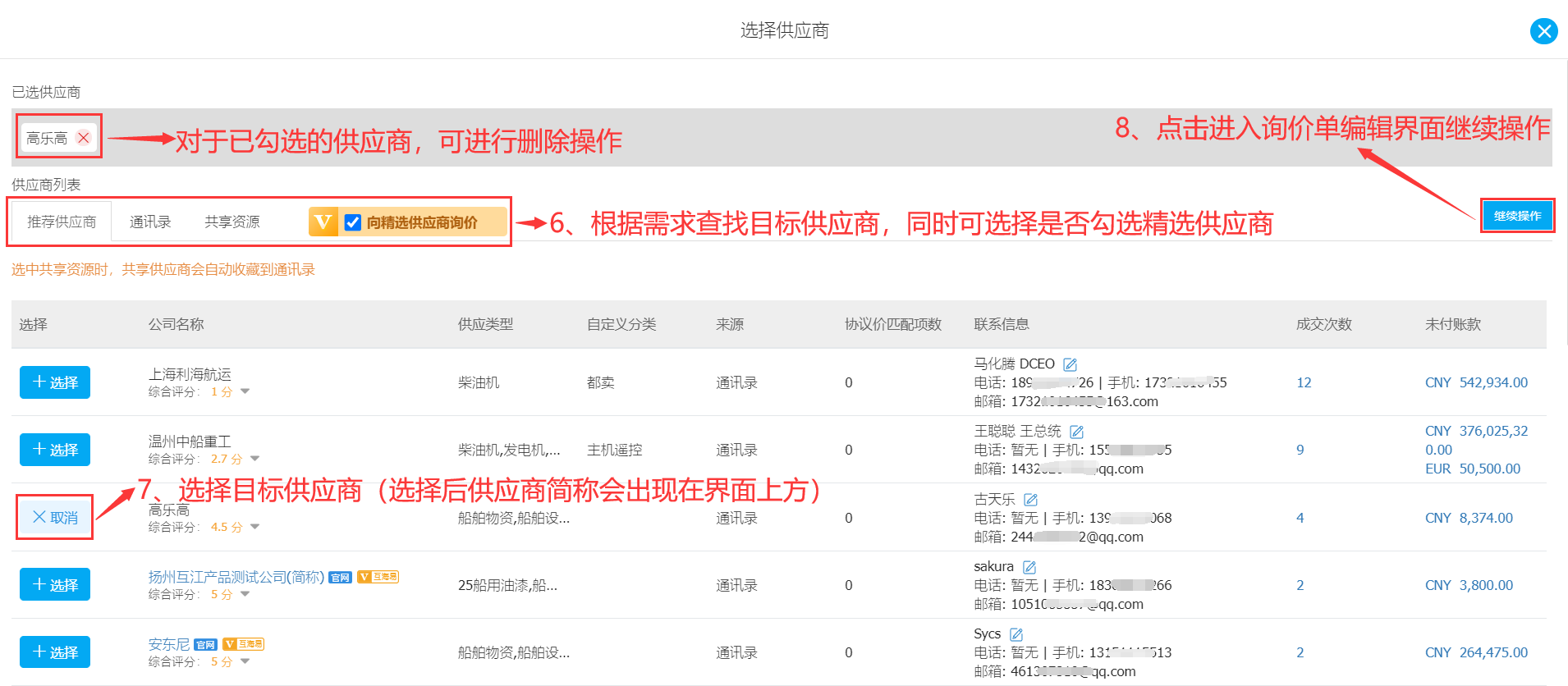This screenshot has width=1568, height=686.
Task: Toggle 向精选供应商询价 checkbox
Action: (353, 222)
